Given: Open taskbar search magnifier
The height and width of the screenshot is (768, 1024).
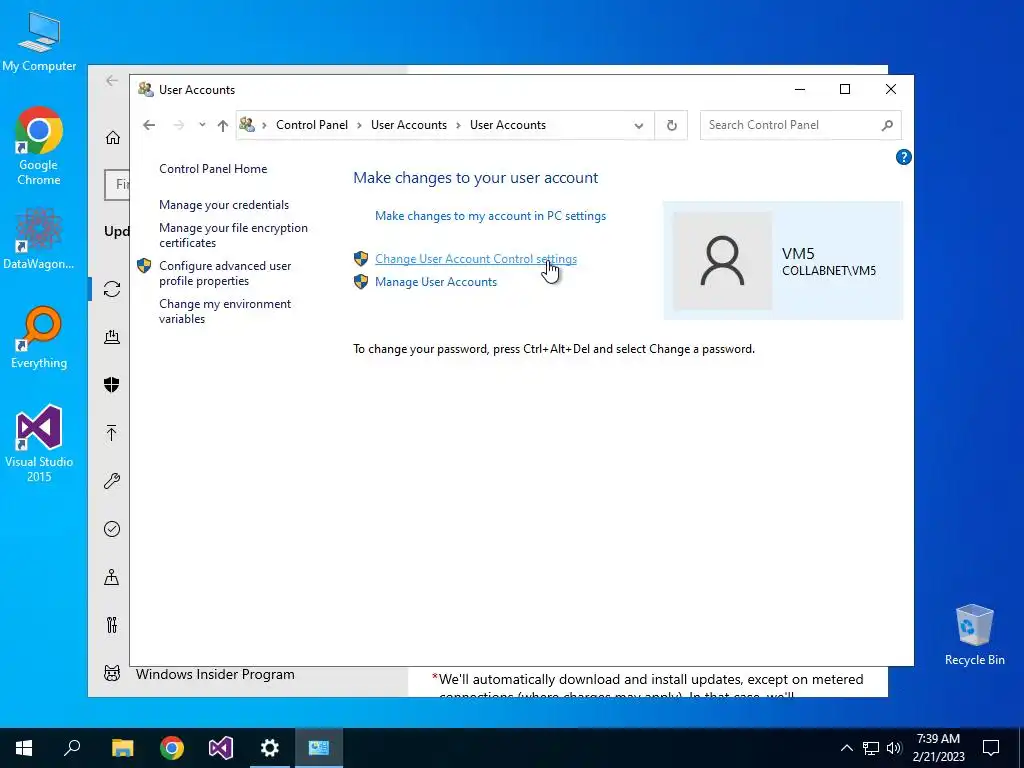Looking at the screenshot, I should (72, 748).
